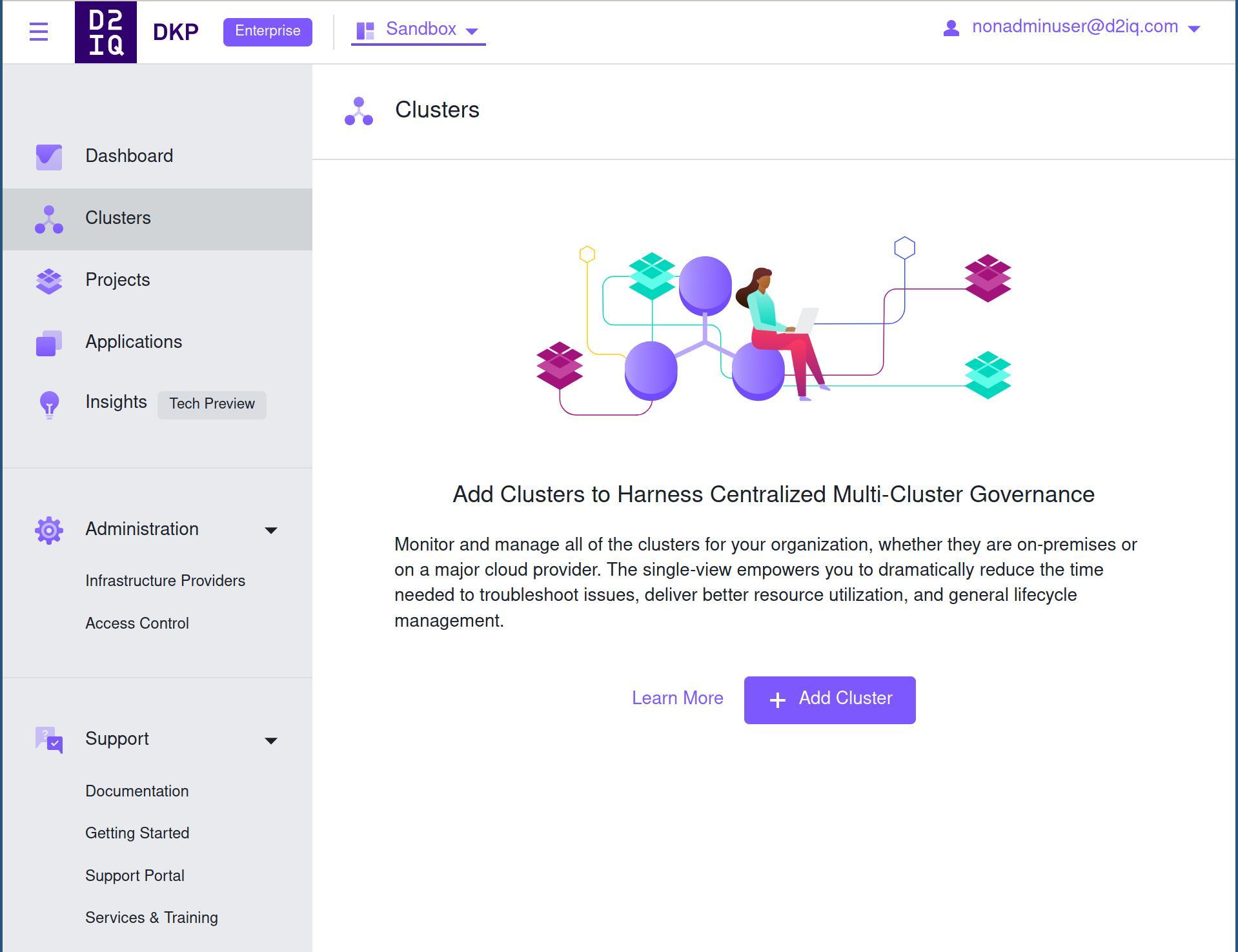Open the hamburger menu icon

click(x=39, y=32)
